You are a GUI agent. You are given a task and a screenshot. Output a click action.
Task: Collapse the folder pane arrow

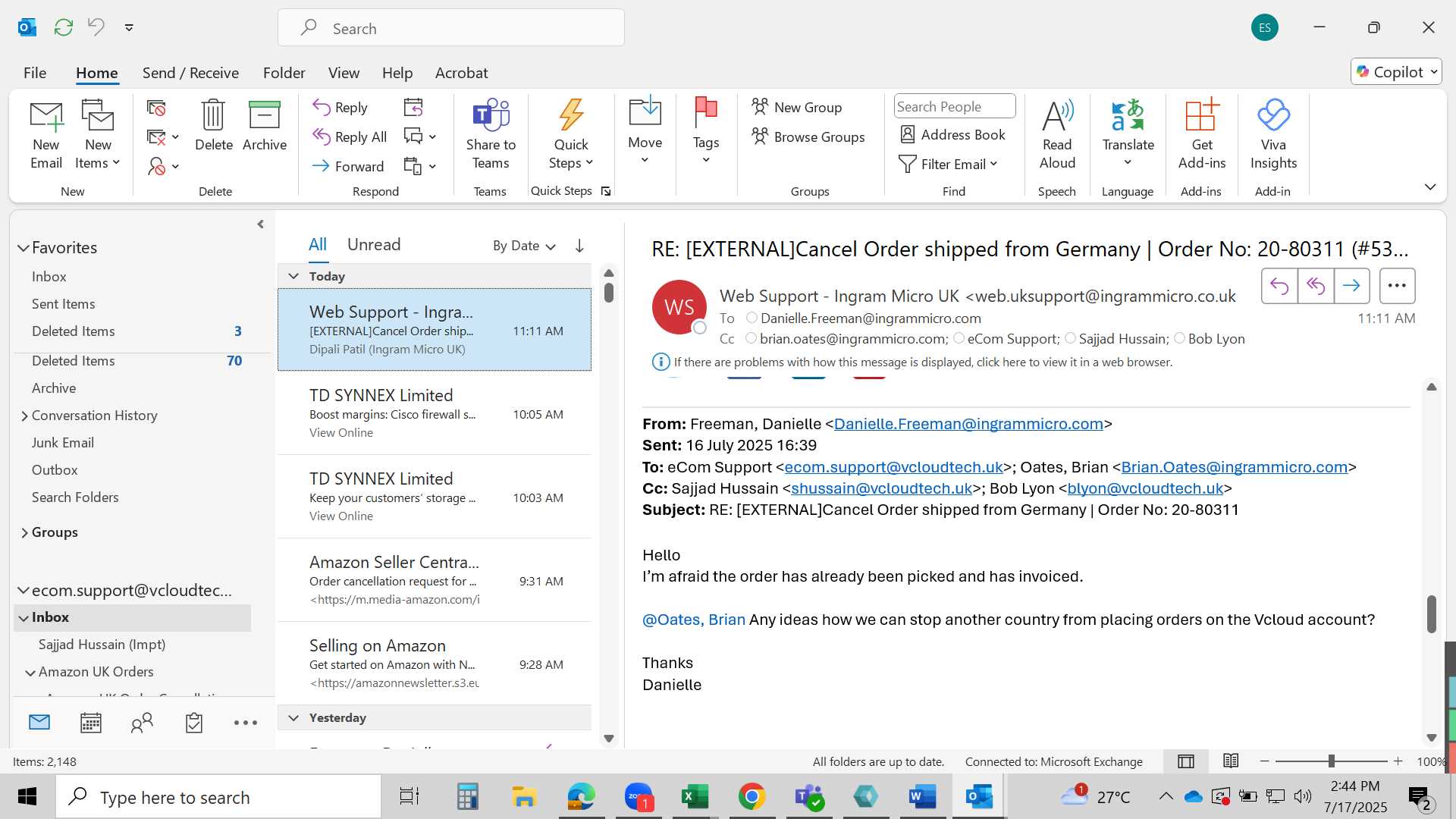[261, 224]
